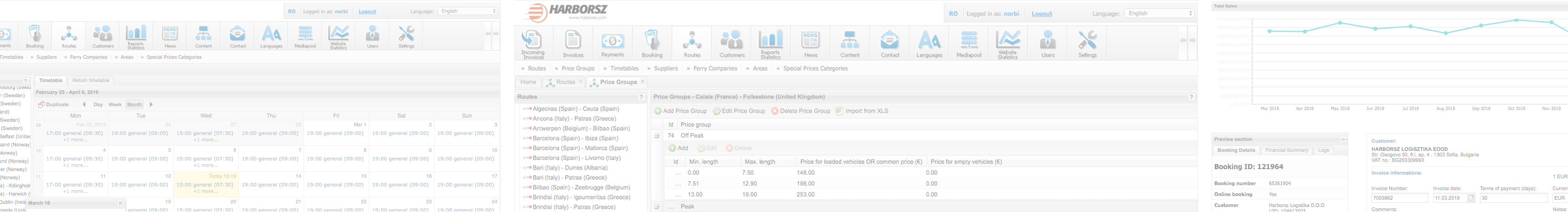Expand the Peak price group row

pos(656,207)
